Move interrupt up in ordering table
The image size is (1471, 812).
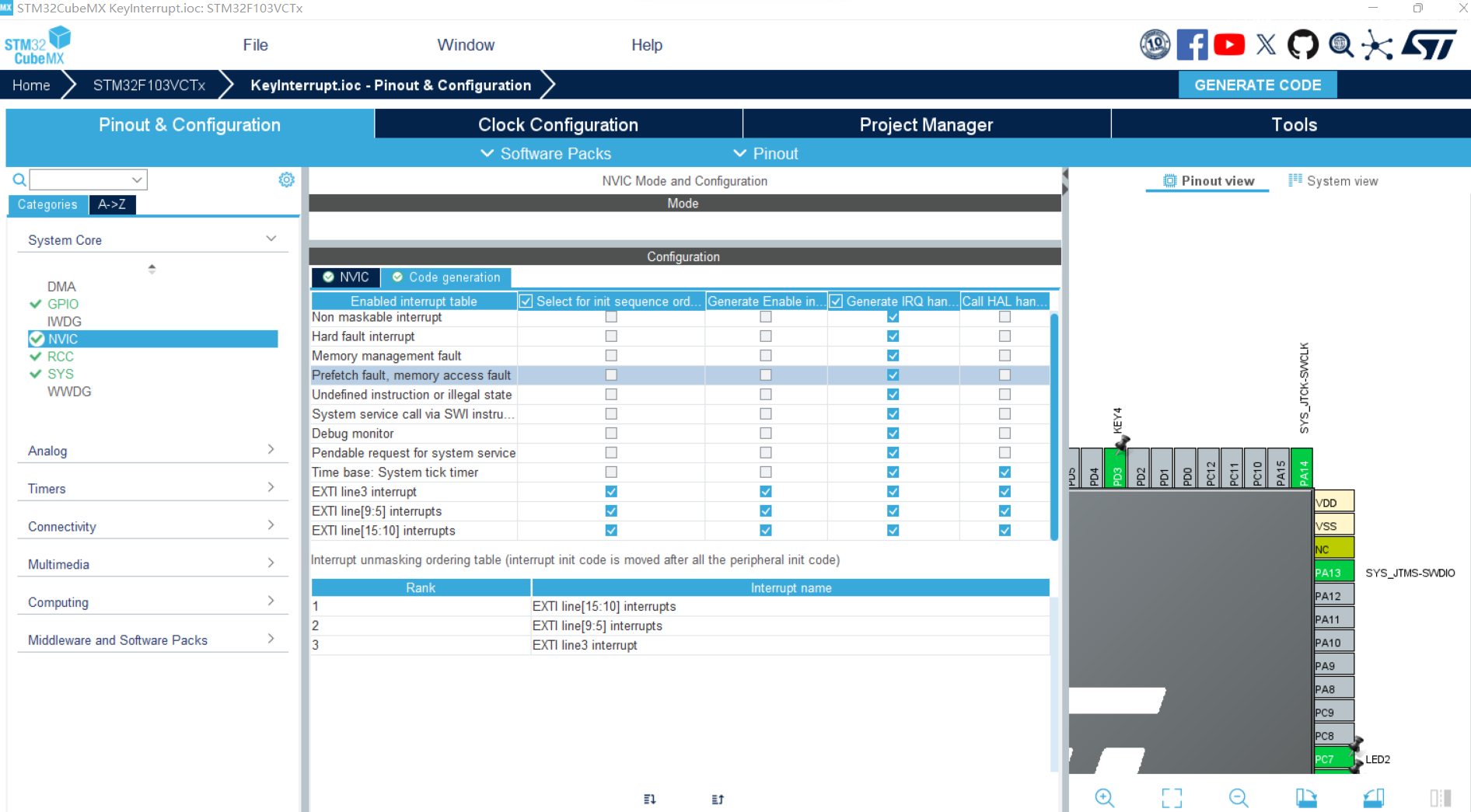(x=716, y=799)
